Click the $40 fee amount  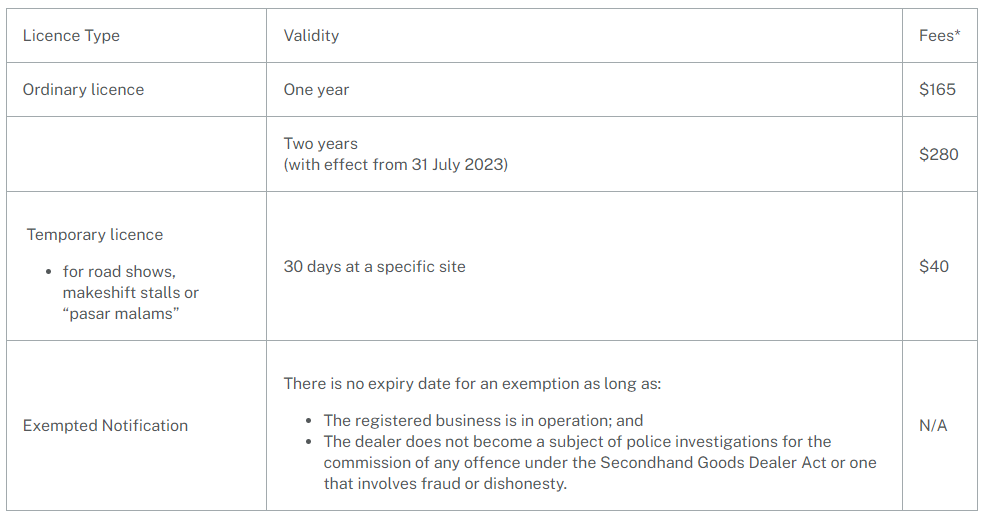(934, 267)
